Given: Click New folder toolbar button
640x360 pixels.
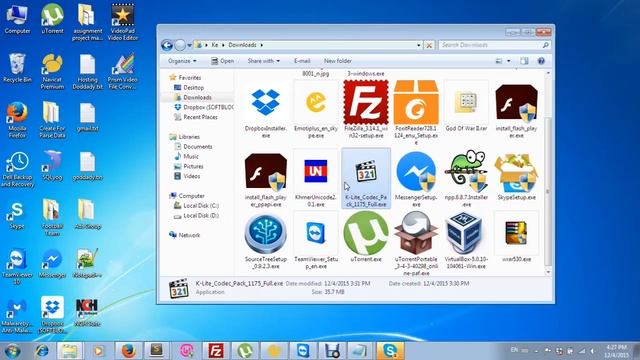Looking at the screenshot, I should [x=338, y=61].
